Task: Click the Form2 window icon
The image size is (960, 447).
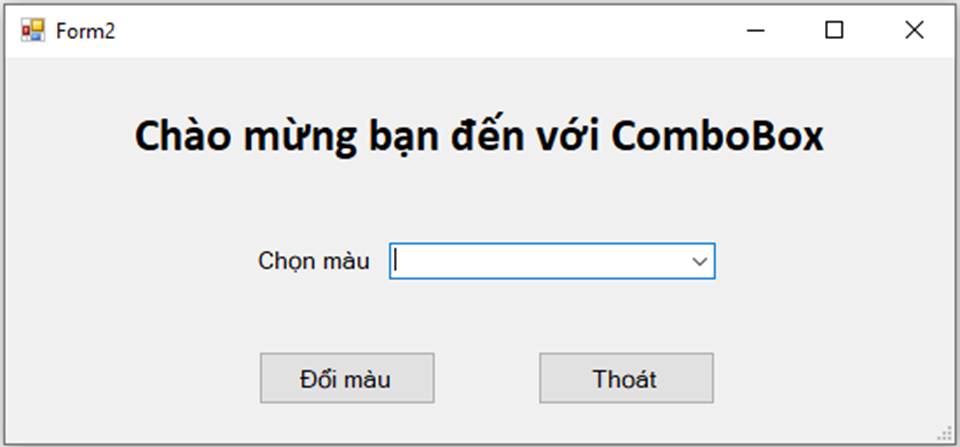Action: [x=33, y=31]
